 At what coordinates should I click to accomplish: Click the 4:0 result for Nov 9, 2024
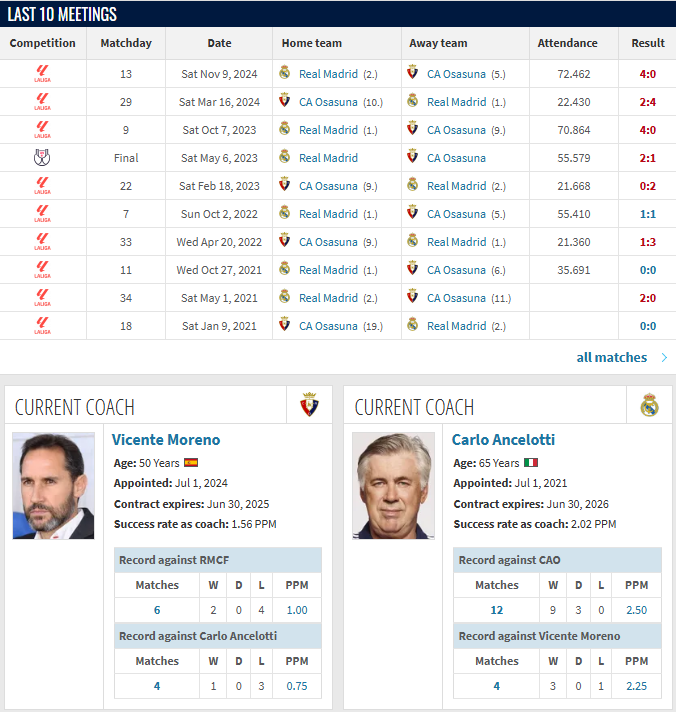[x=648, y=74]
